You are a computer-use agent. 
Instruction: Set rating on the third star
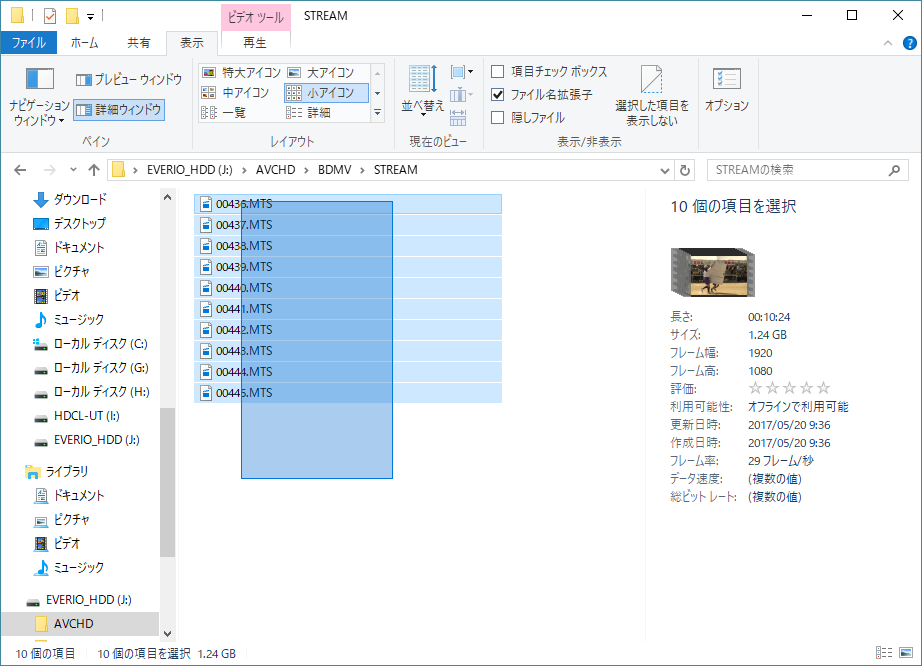pos(790,388)
